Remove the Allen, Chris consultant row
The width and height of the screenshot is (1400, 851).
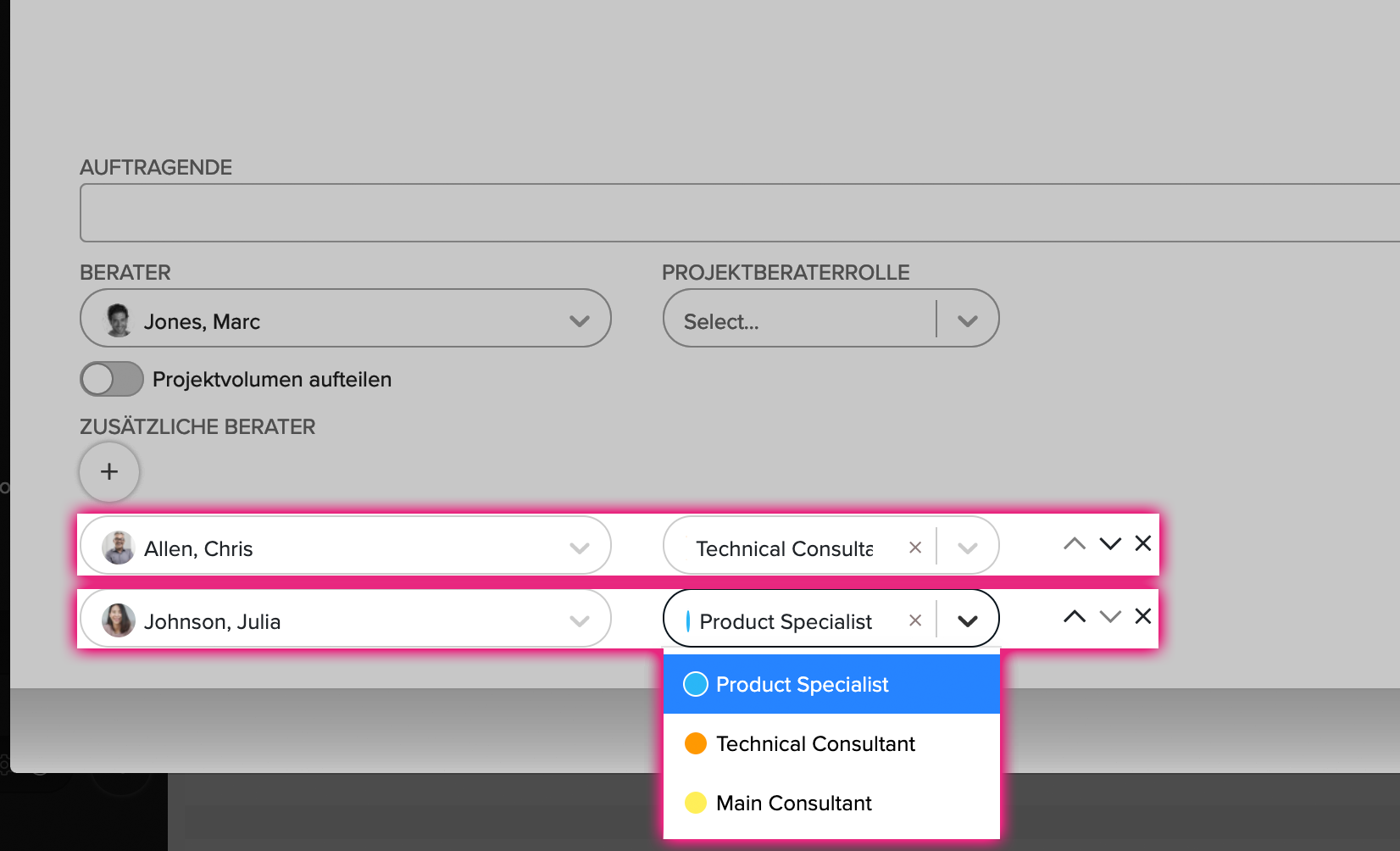pyautogui.click(x=1143, y=543)
